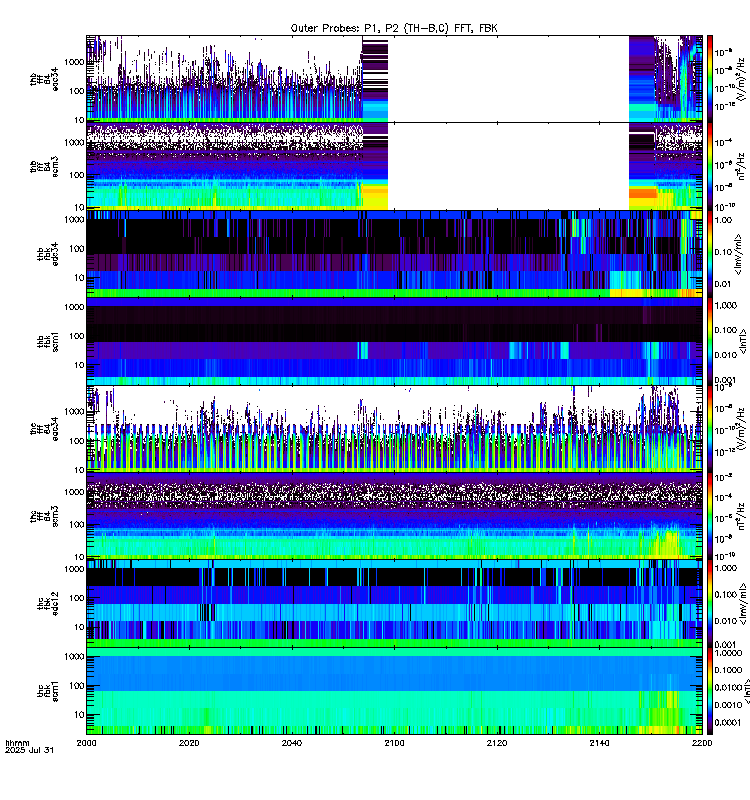Click the <|mV/m|> unit label of thc edc12
This screenshot has width=750, height=800.
[743, 604]
